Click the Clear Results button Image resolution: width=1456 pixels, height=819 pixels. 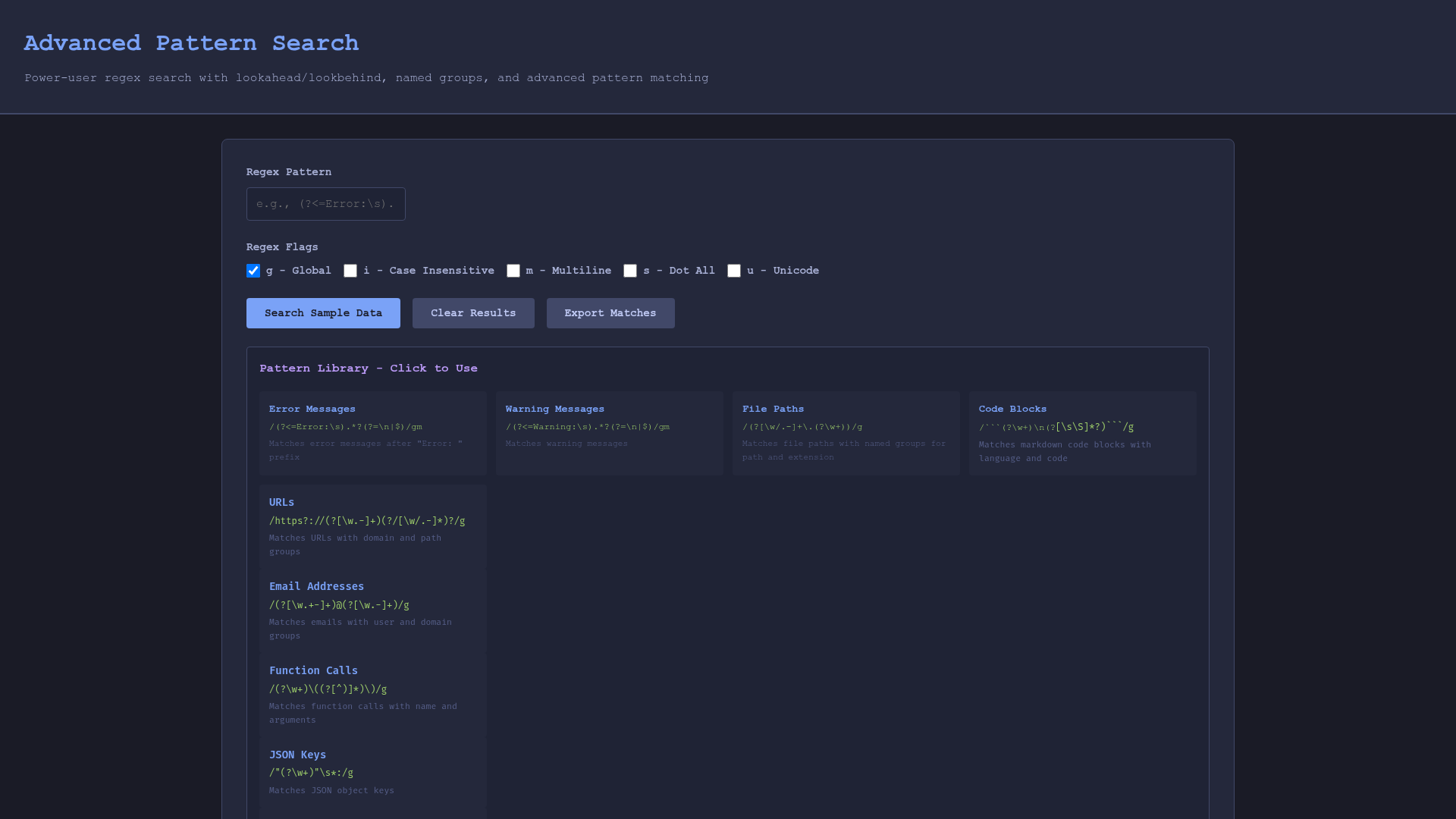(473, 313)
